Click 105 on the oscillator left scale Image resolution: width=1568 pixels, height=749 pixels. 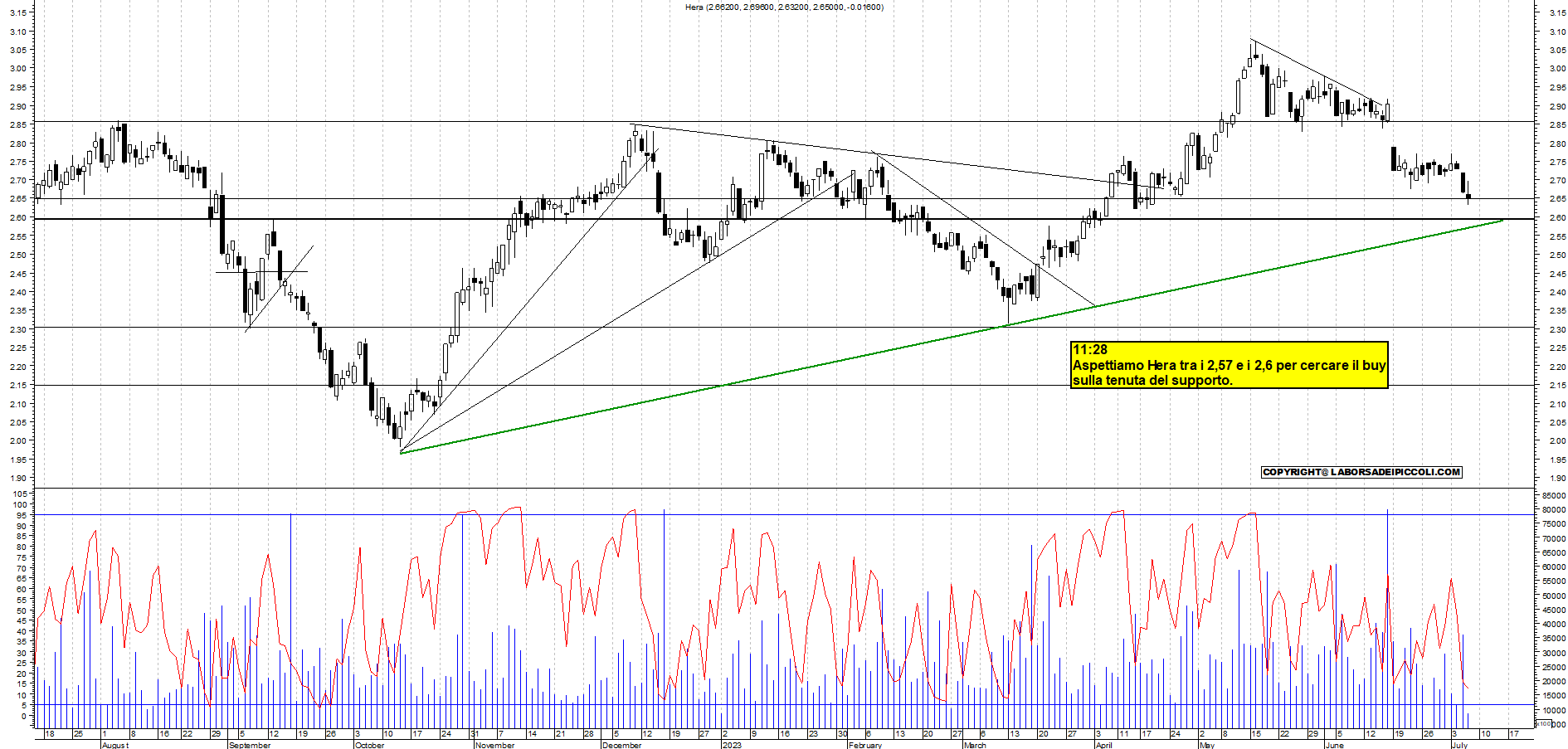tap(22, 494)
